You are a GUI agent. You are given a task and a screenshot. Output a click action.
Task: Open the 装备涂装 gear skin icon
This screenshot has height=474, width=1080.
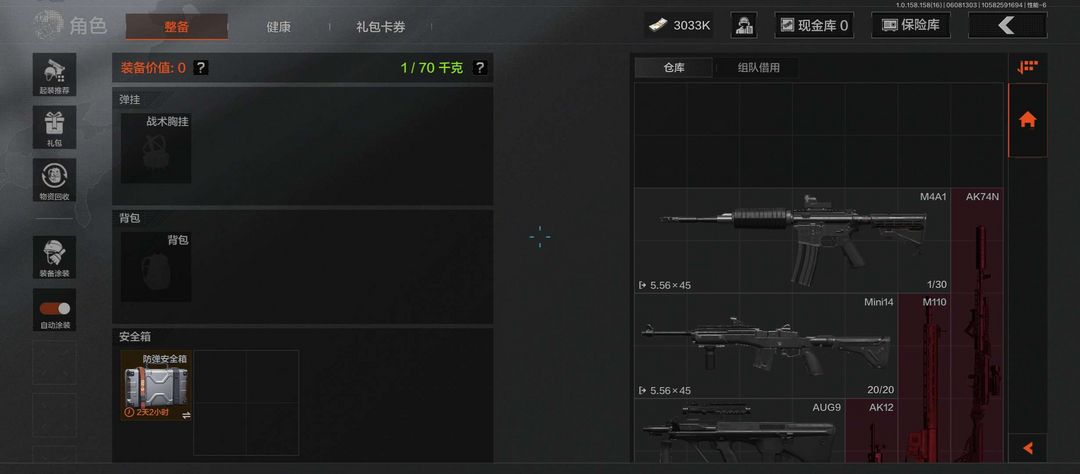(54, 258)
